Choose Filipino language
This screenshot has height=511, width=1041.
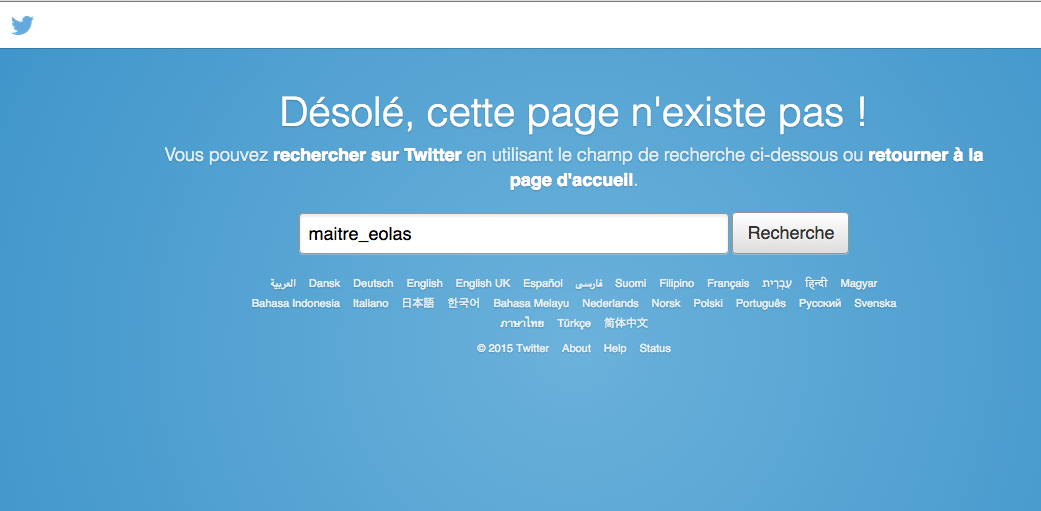click(x=677, y=283)
